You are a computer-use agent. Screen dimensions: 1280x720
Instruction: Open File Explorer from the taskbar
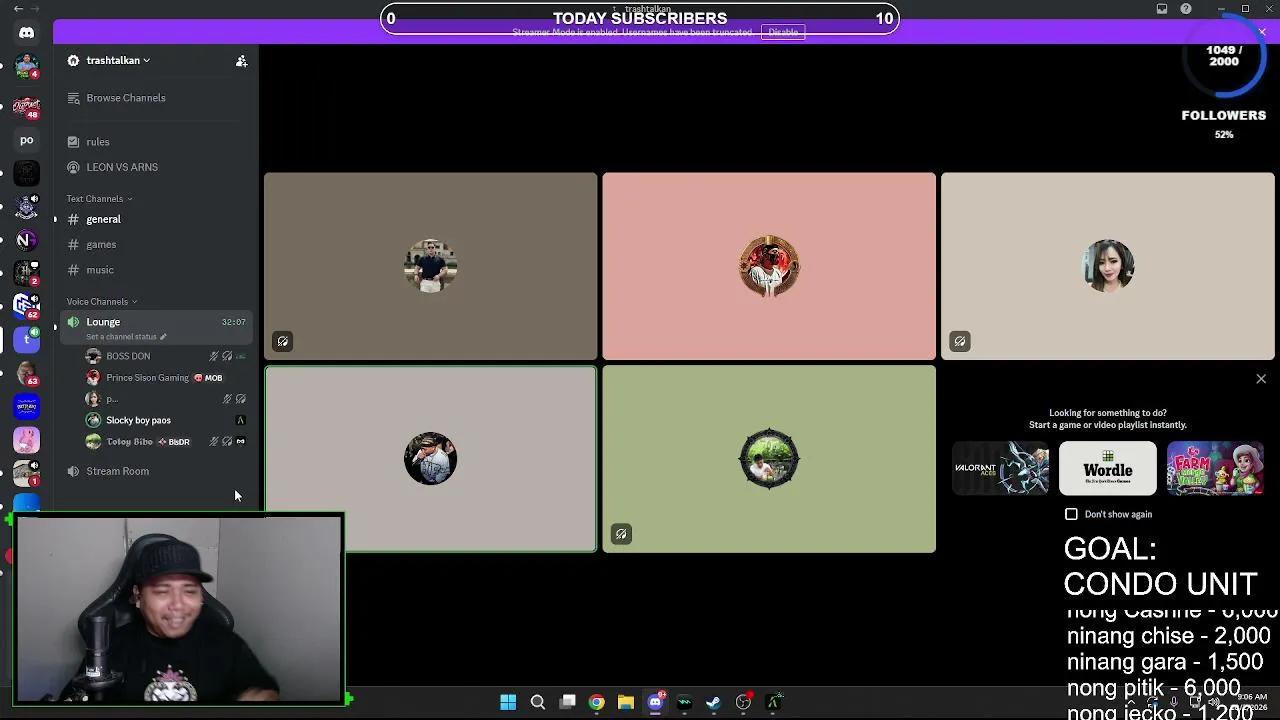coord(626,702)
